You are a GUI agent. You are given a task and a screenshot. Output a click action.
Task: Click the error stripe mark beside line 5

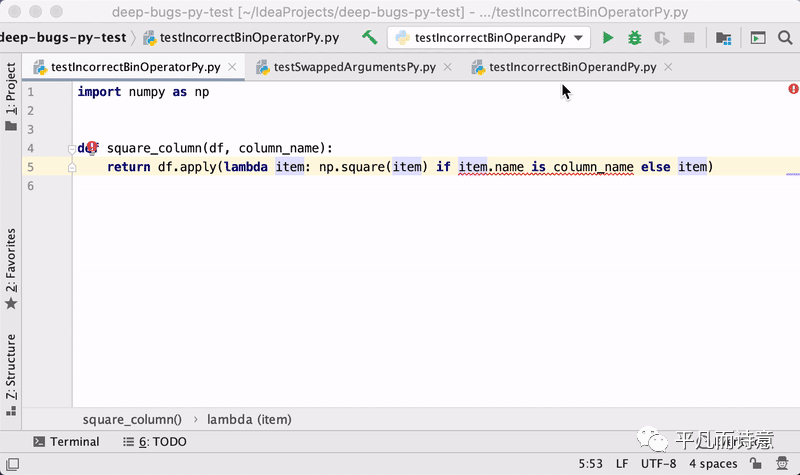pyautogui.click(x=793, y=174)
